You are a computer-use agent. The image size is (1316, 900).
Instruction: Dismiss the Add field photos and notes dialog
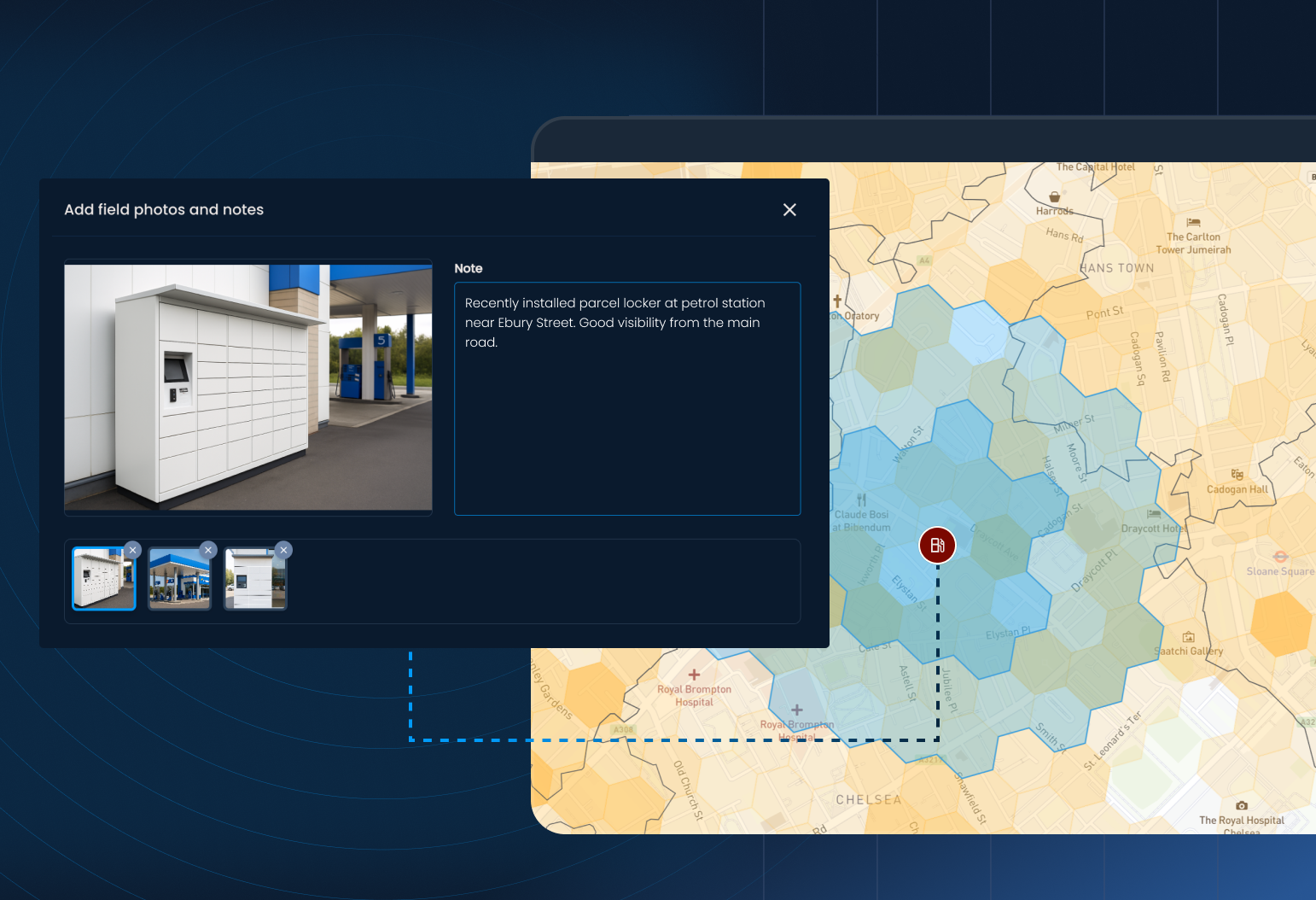coord(789,209)
